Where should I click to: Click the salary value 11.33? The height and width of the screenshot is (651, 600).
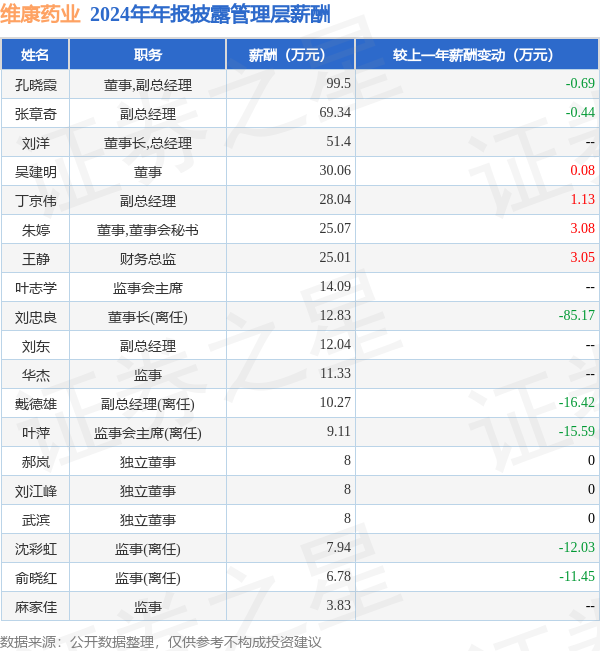coord(335,373)
